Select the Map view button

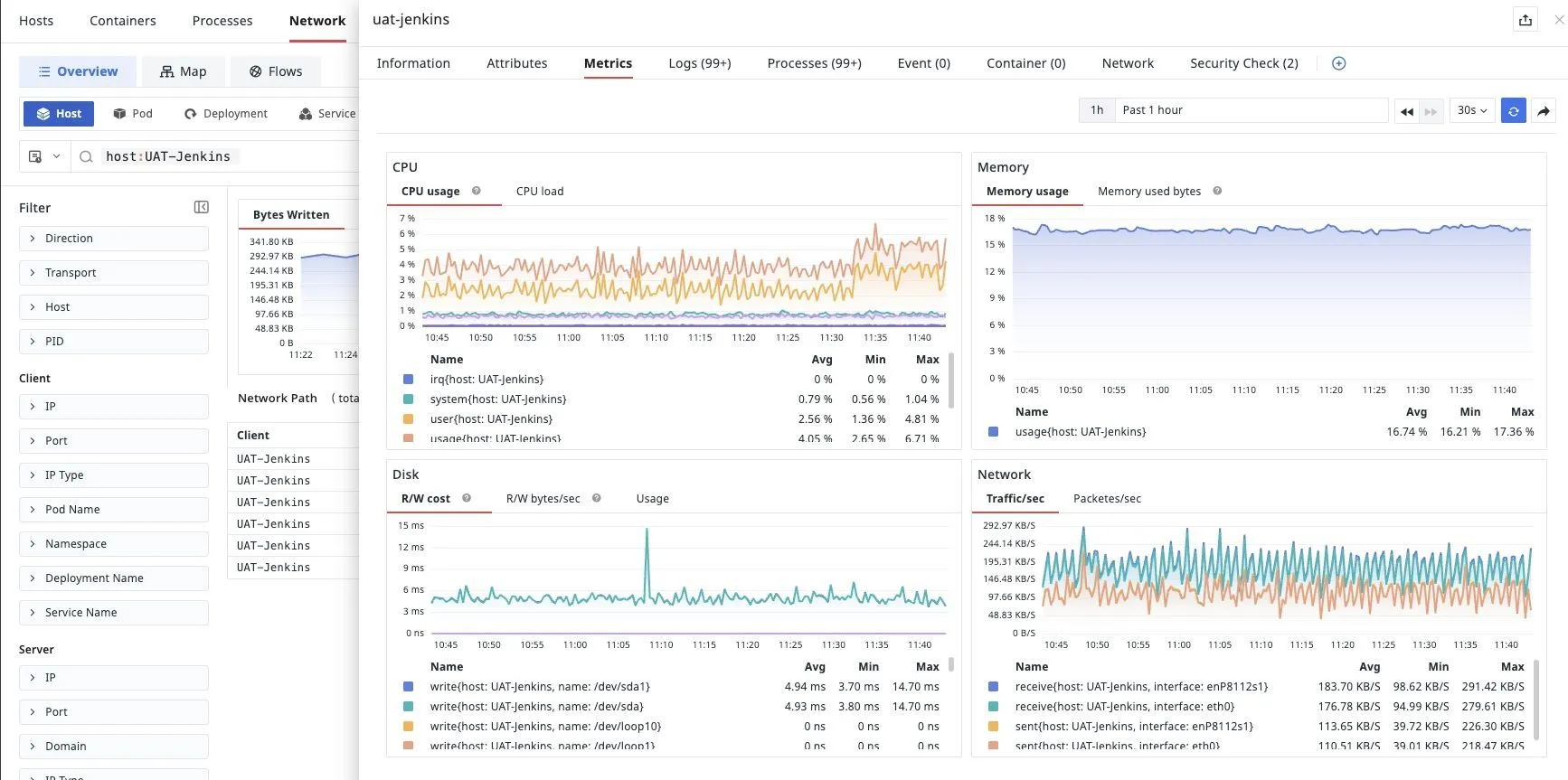(x=183, y=71)
